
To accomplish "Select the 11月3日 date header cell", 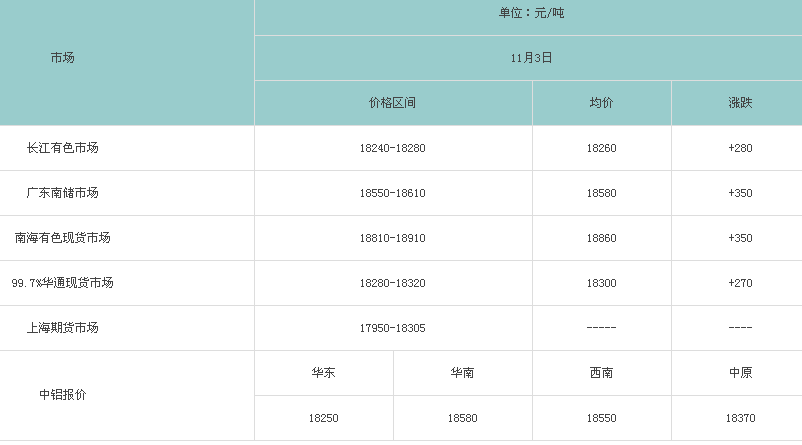I will pyautogui.click(x=531, y=58).
